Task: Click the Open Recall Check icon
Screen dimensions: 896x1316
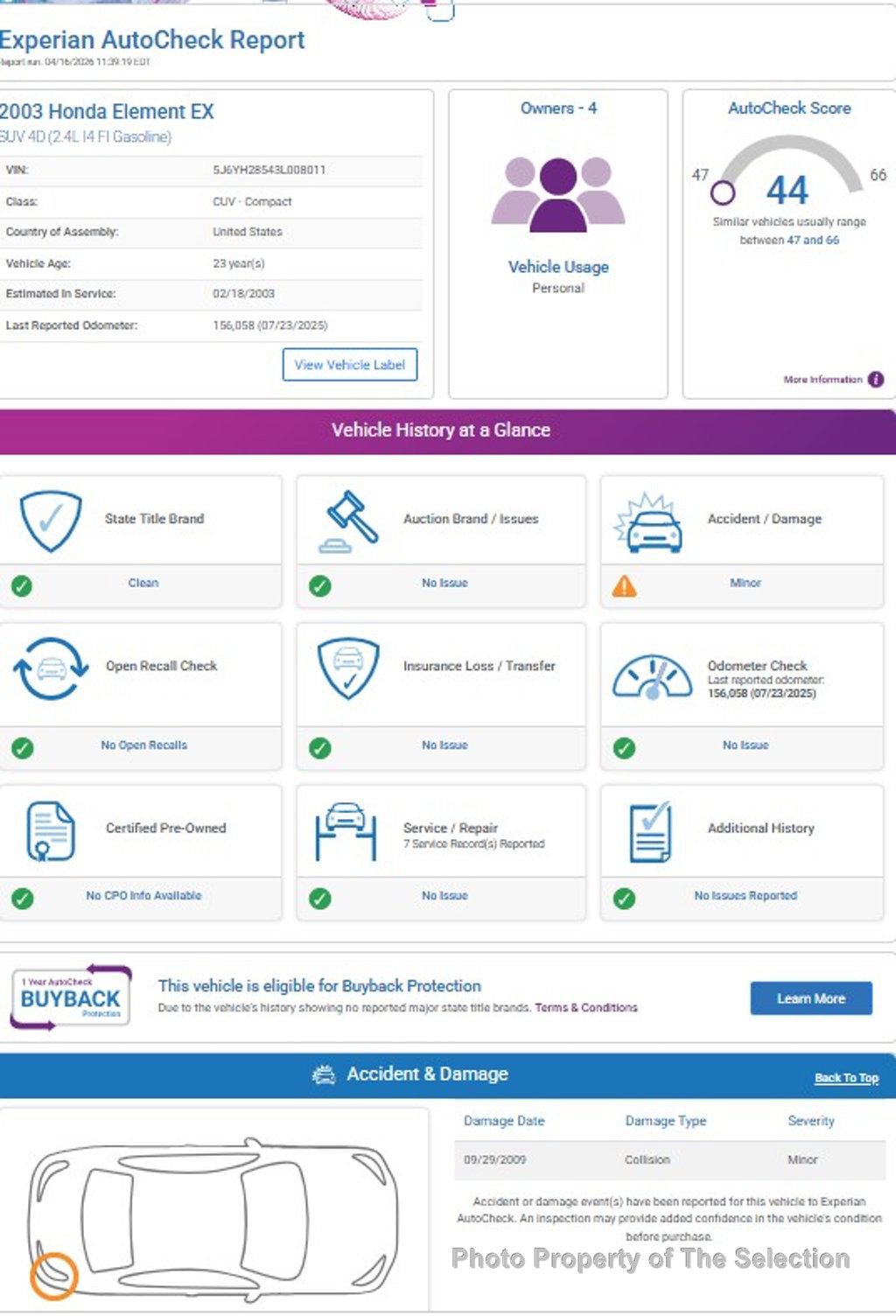Action: [51, 668]
